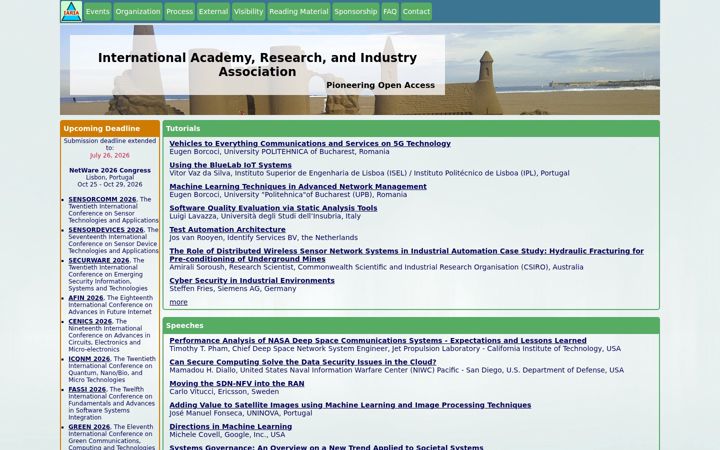Click speaker José Manuel Fonseca, UNINOVA
The width and height of the screenshot is (720, 450).
point(241,413)
